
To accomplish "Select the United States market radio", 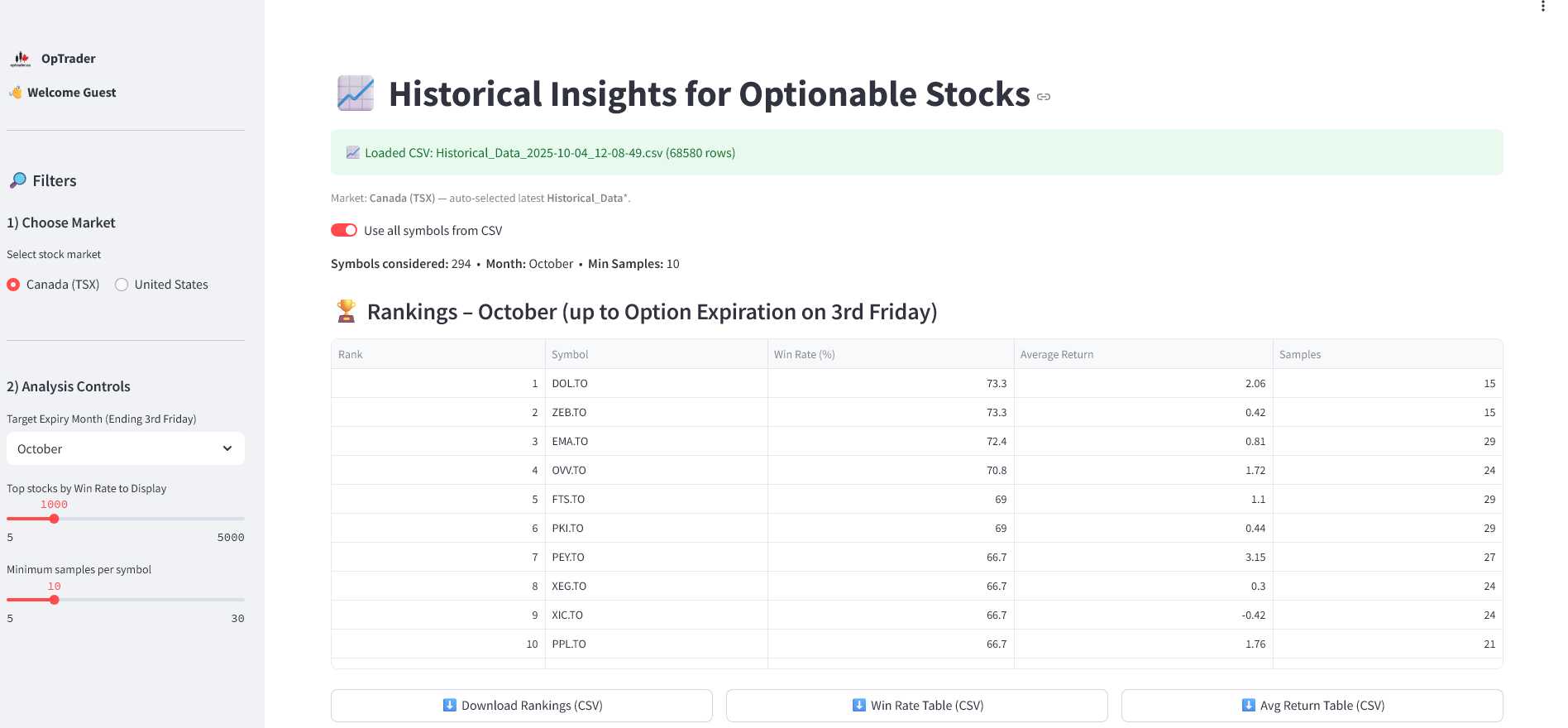I will point(122,285).
